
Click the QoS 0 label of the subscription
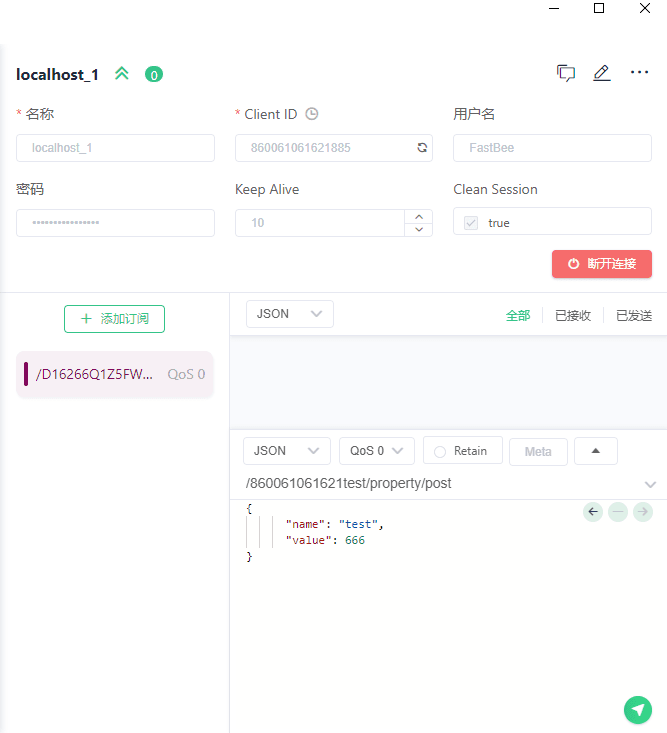coord(186,374)
